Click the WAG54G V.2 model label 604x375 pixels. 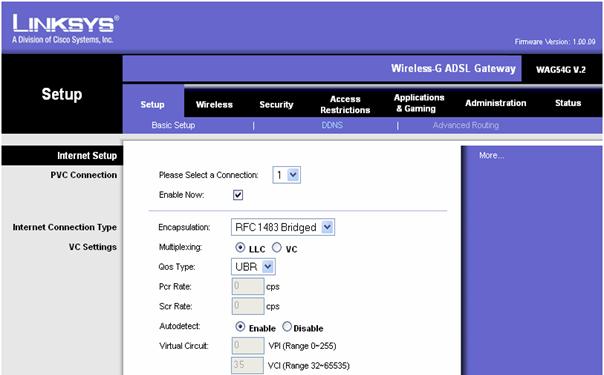click(561, 70)
